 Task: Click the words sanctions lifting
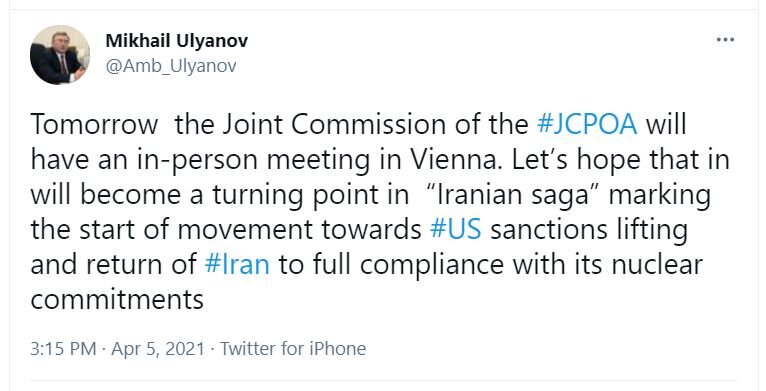point(589,230)
